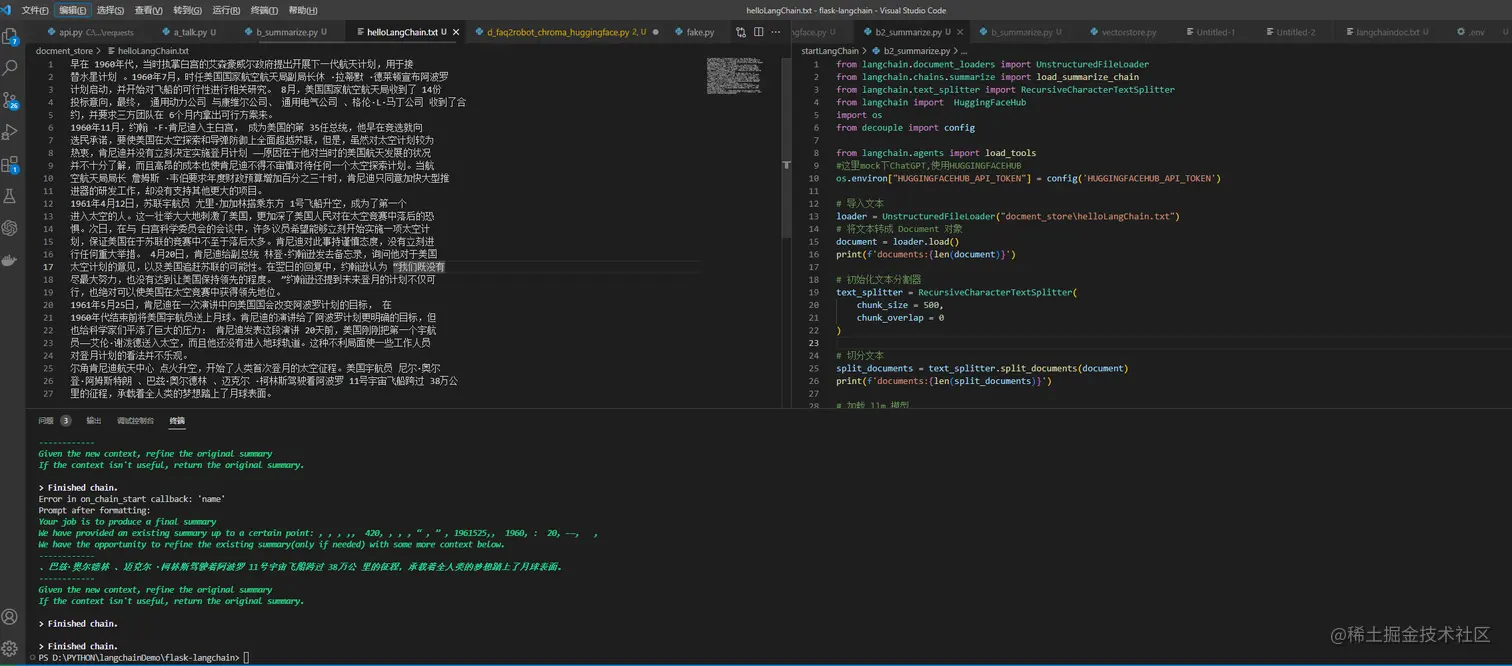Open the 终端 menu in menu bar
The image size is (1512, 666).
tap(264, 10)
